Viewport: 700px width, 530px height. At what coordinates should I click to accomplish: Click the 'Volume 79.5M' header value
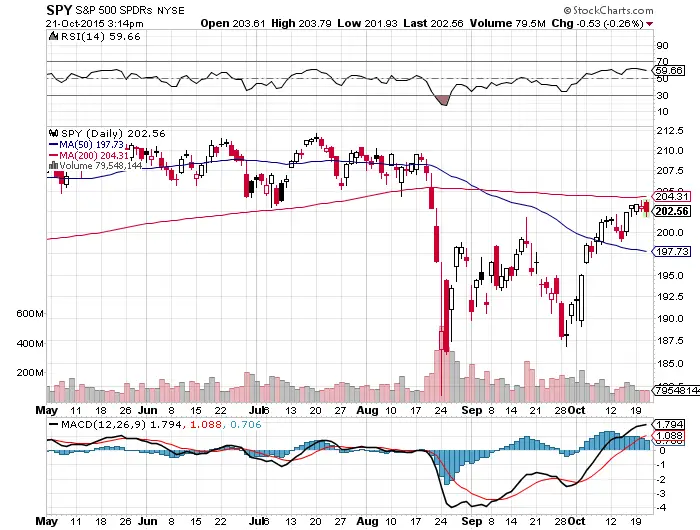click(508, 23)
